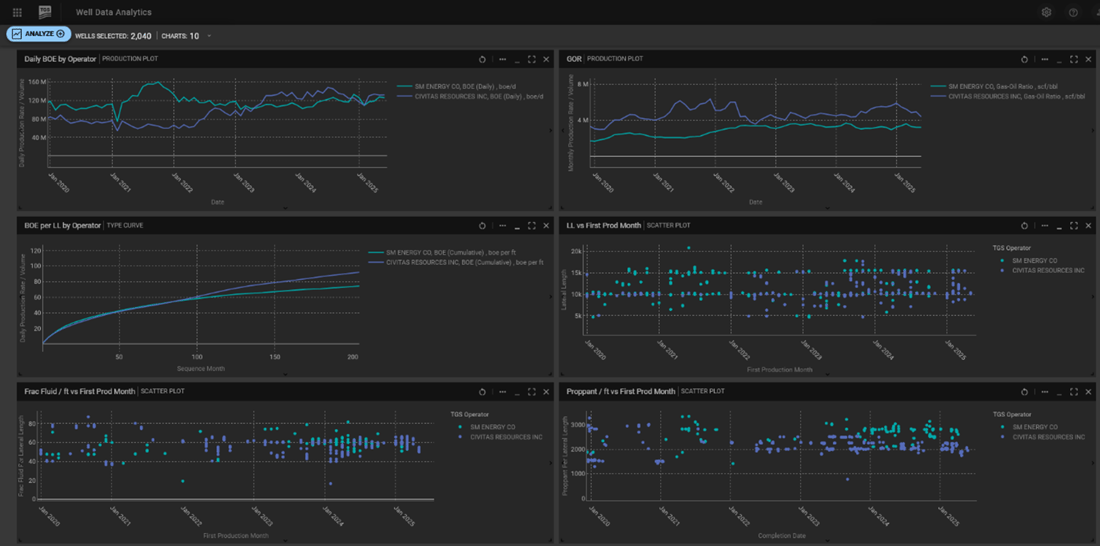Click the Daily BOE by Operator panel title
Viewport: 1100px width, 546px height.
pyautogui.click(x=60, y=59)
